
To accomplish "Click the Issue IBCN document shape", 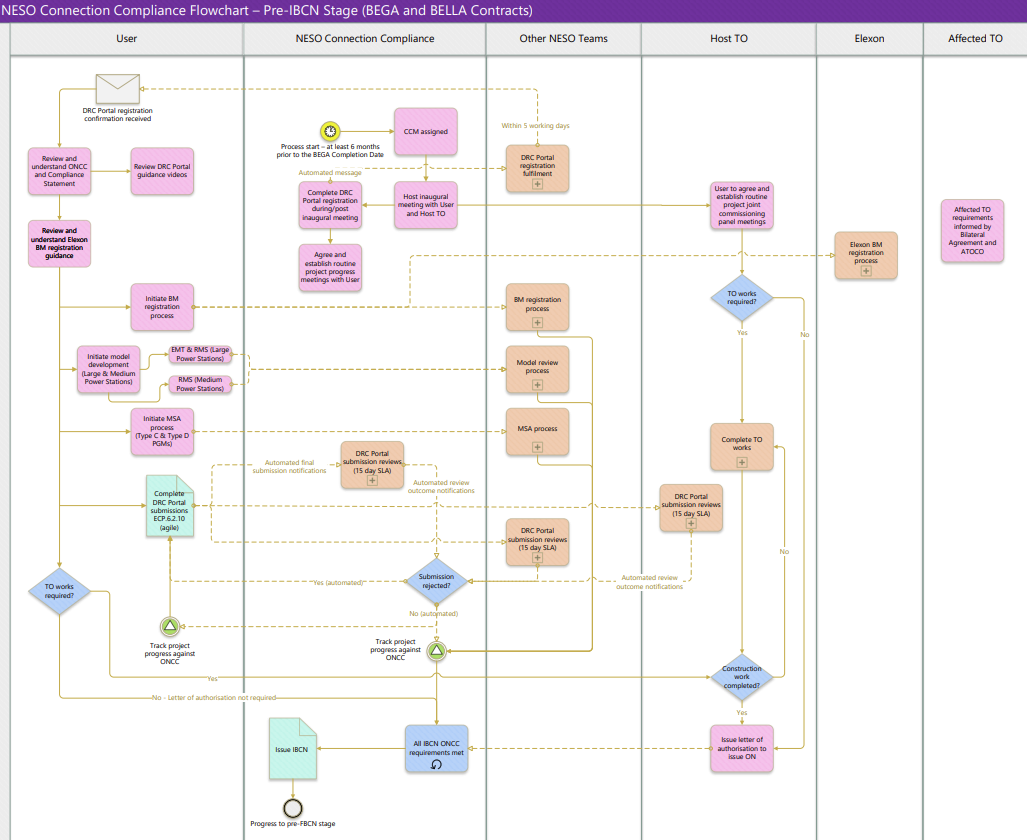I will 293,748.
